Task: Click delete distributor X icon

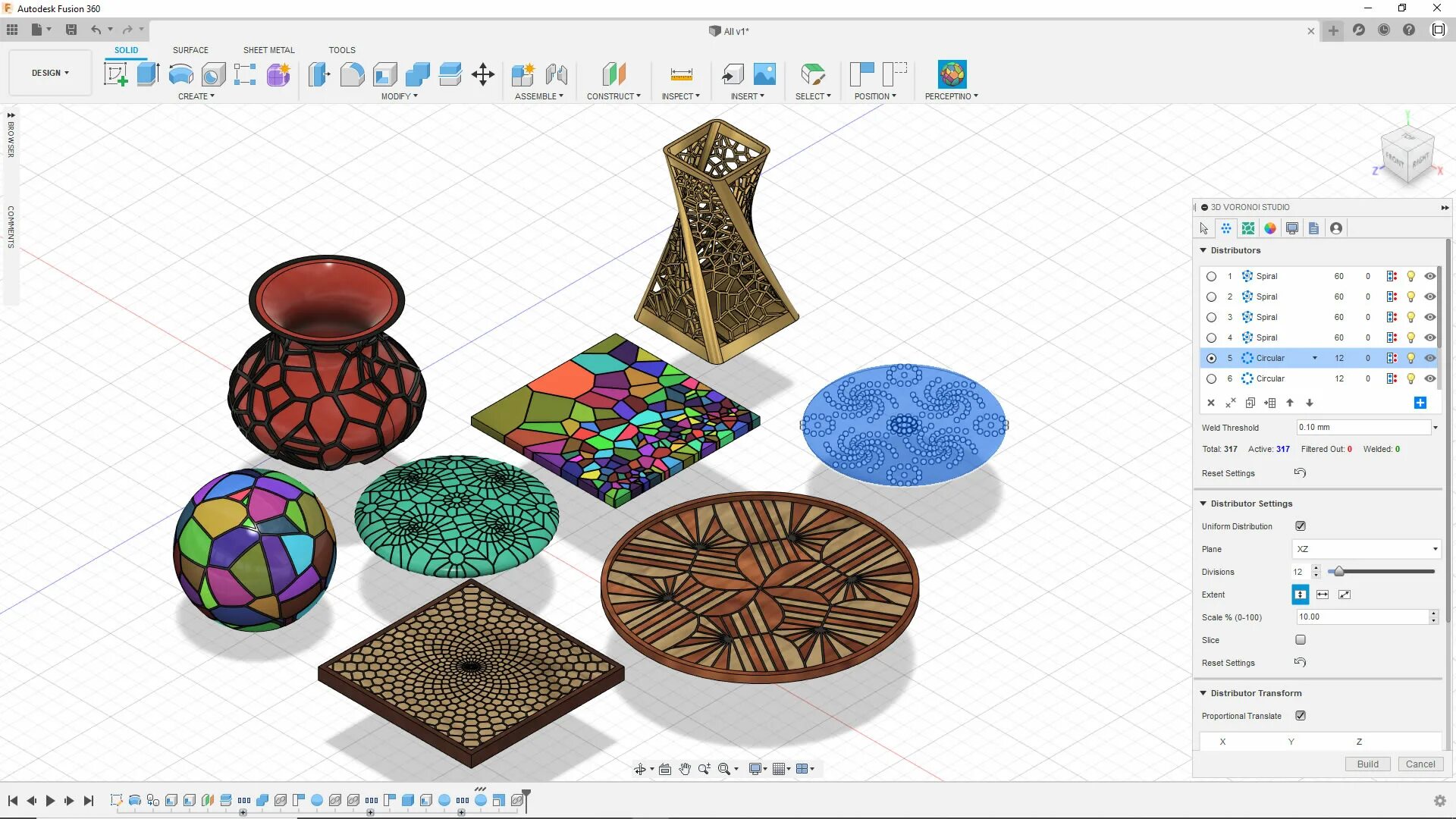Action: coord(1211,403)
